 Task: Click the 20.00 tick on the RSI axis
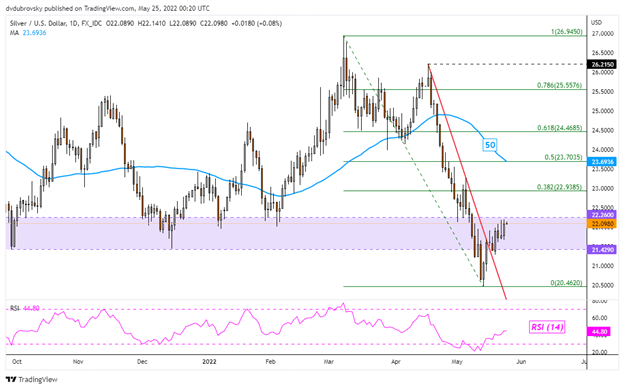click(x=599, y=352)
